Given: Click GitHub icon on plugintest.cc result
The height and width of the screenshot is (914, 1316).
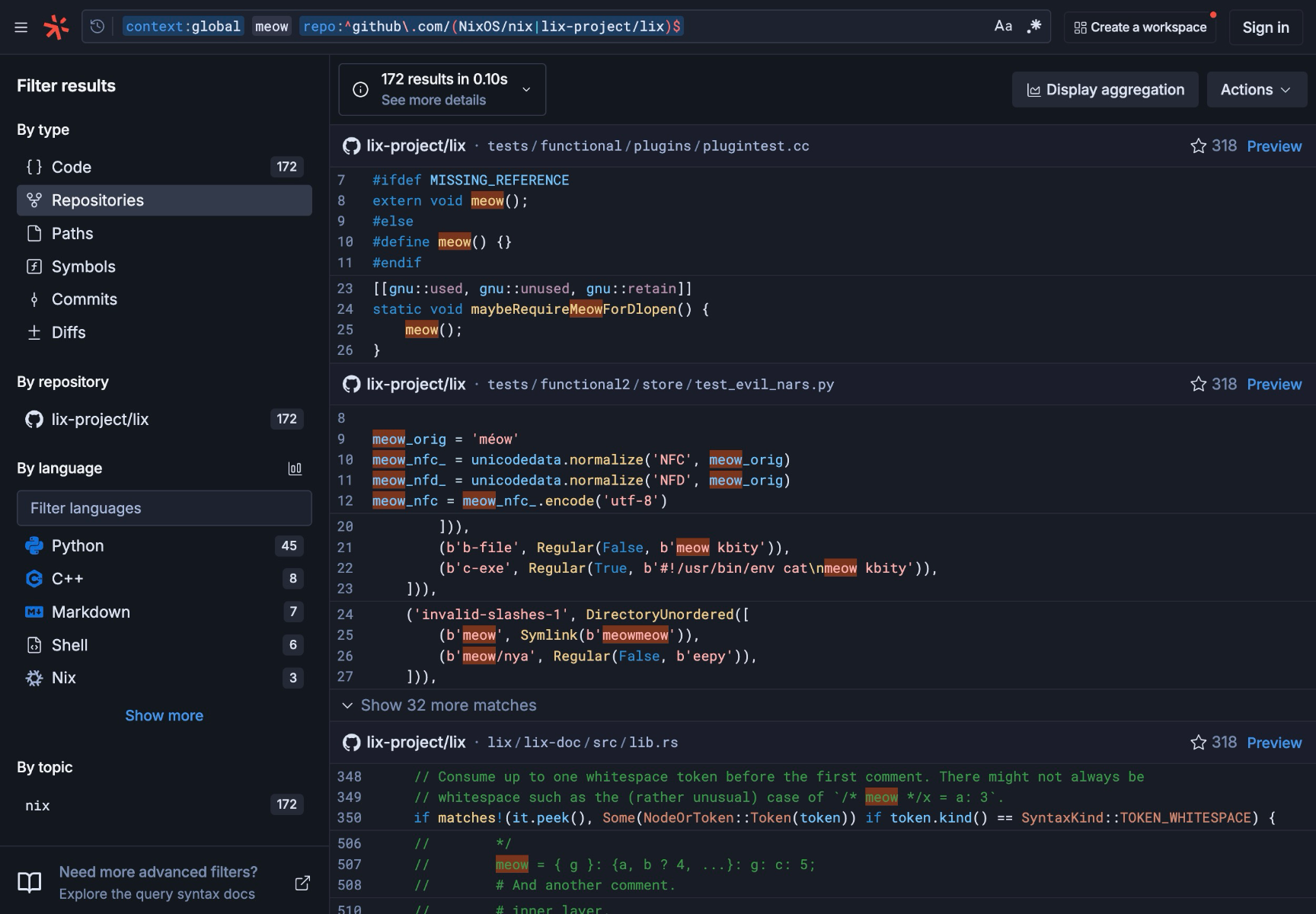Looking at the screenshot, I should (351, 145).
